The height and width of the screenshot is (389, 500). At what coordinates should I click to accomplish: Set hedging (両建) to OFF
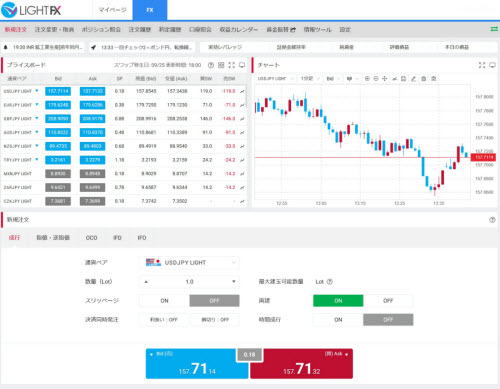(388, 301)
